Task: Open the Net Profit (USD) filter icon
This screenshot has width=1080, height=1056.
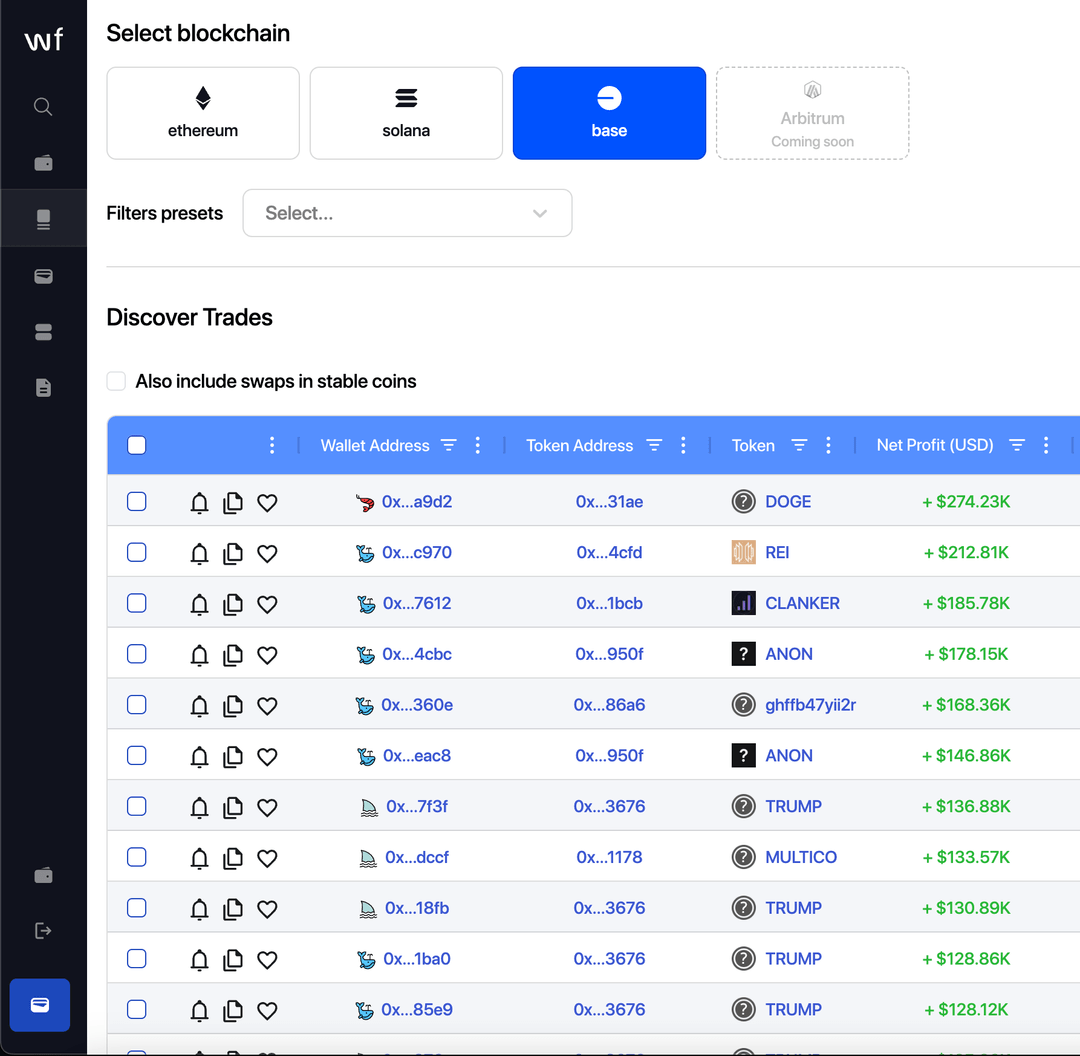Action: click(1016, 445)
